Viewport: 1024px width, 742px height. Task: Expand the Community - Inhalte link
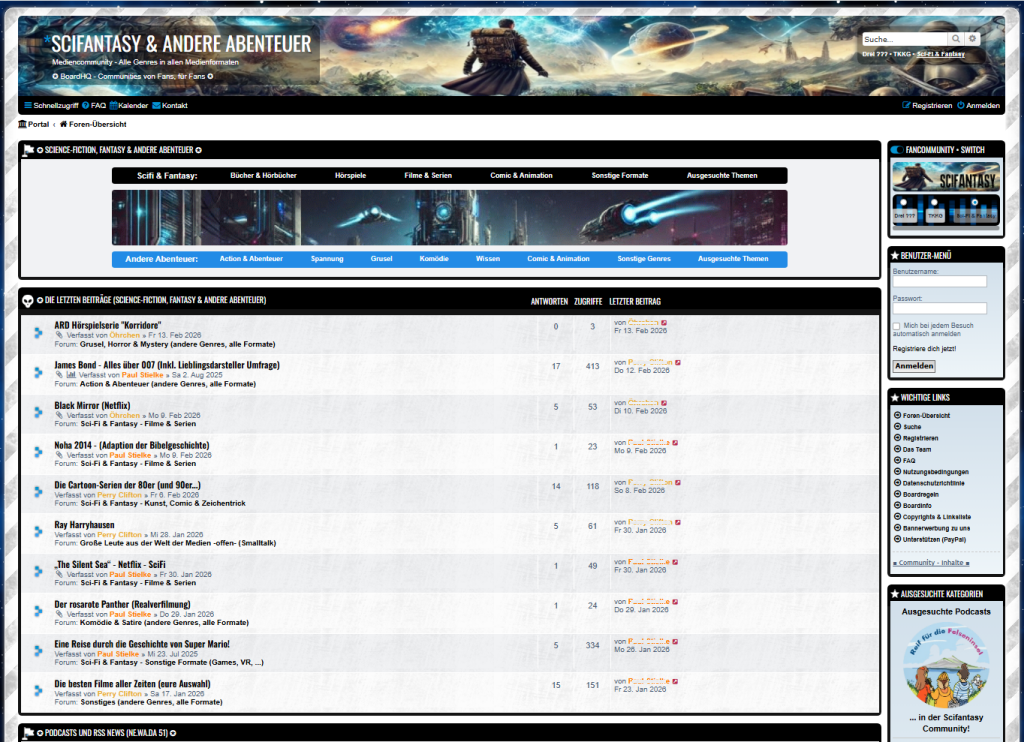(x=930, y=563)
